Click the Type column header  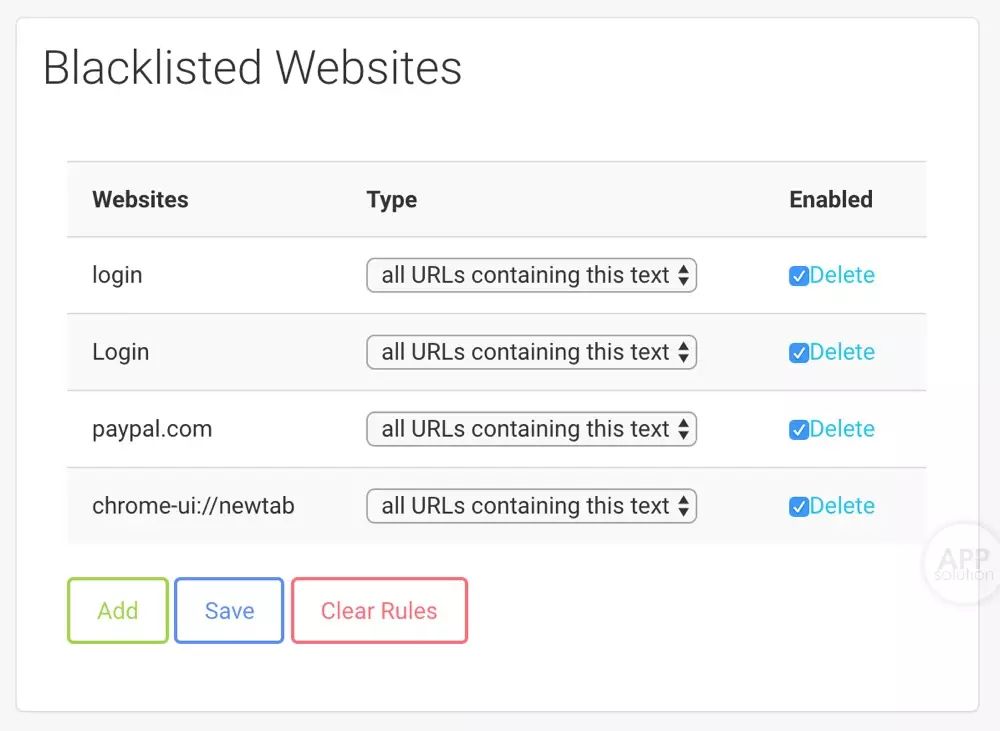click(x=392, y=200)
